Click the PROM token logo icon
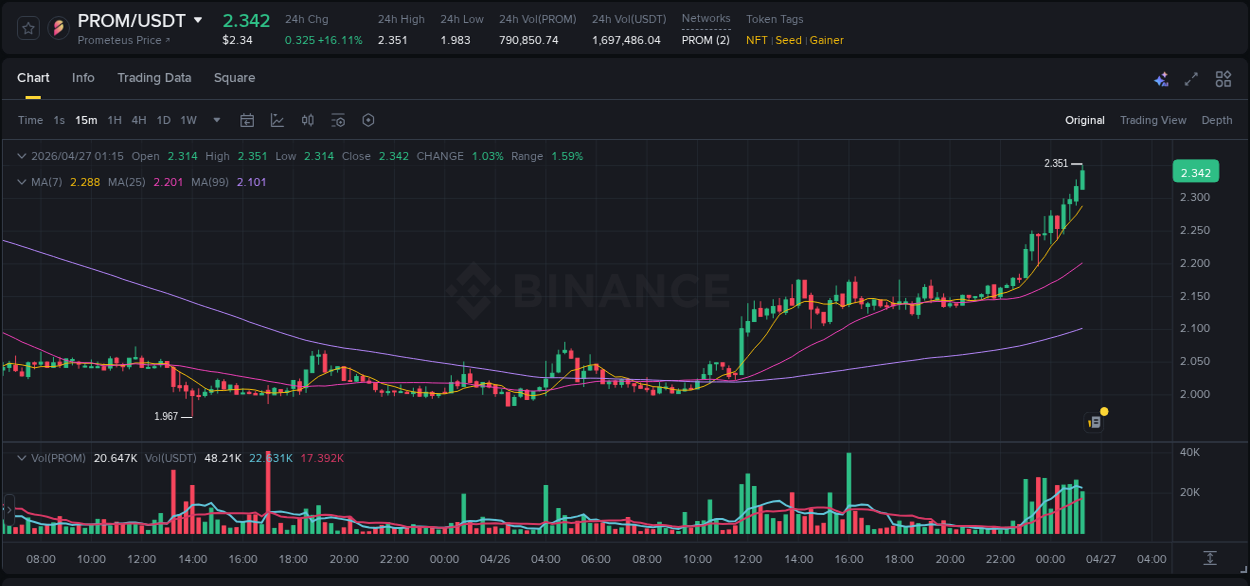1250x586 pixels. point(59,28)
